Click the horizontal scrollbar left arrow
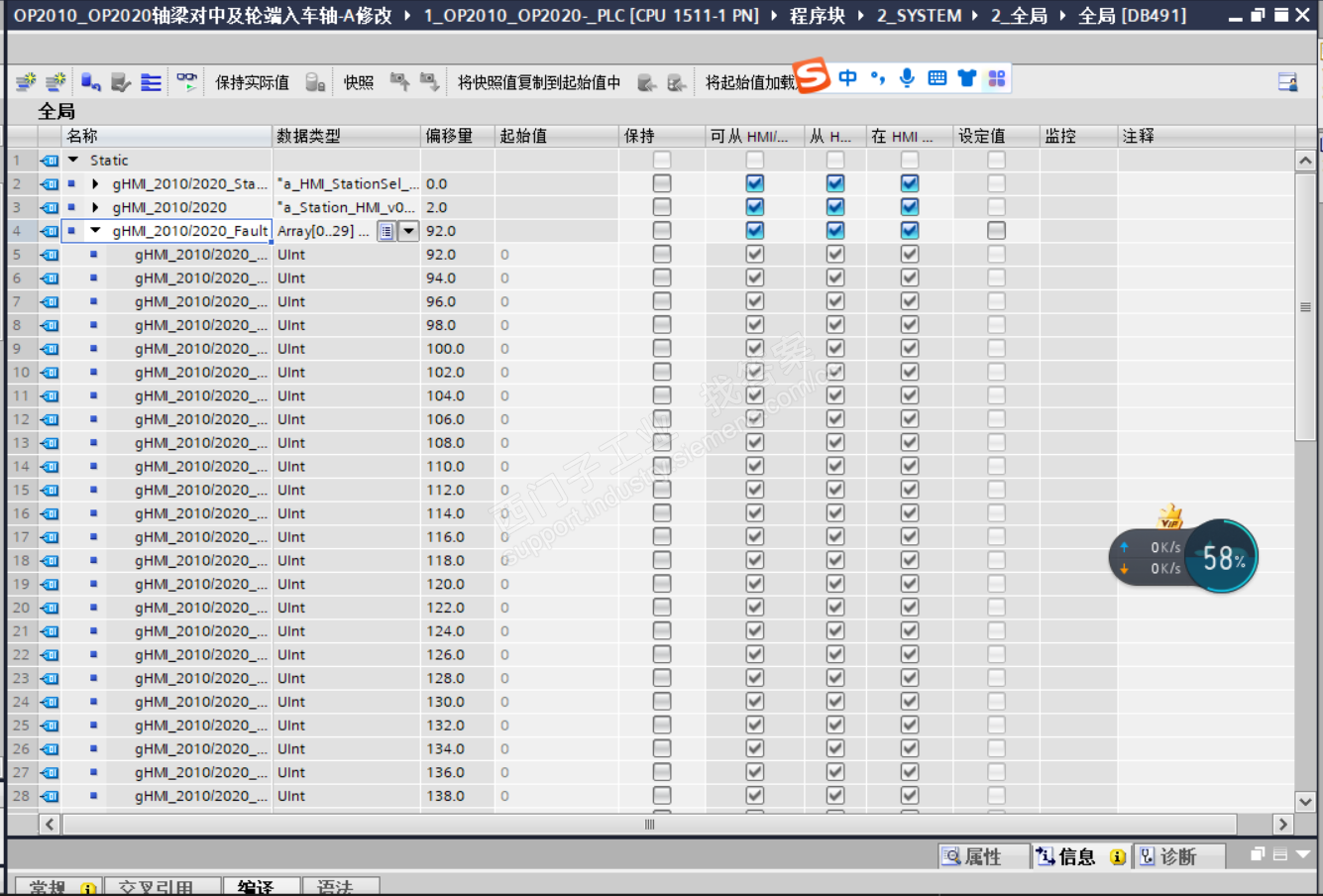Screen dimensions: 1323x896 coord(50,824)
